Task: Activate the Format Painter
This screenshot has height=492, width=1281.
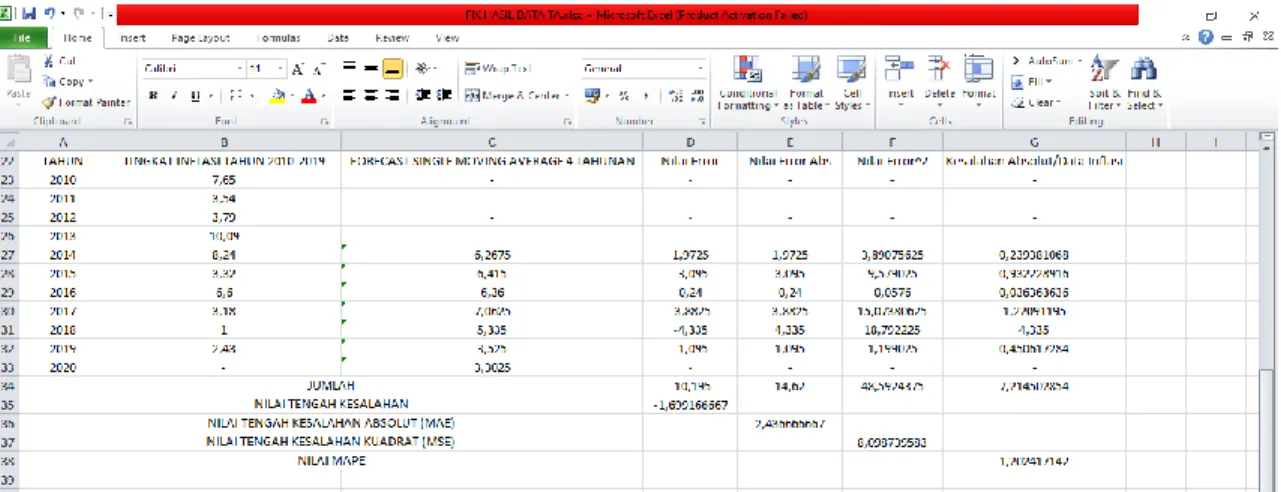Action: point(86,102)
